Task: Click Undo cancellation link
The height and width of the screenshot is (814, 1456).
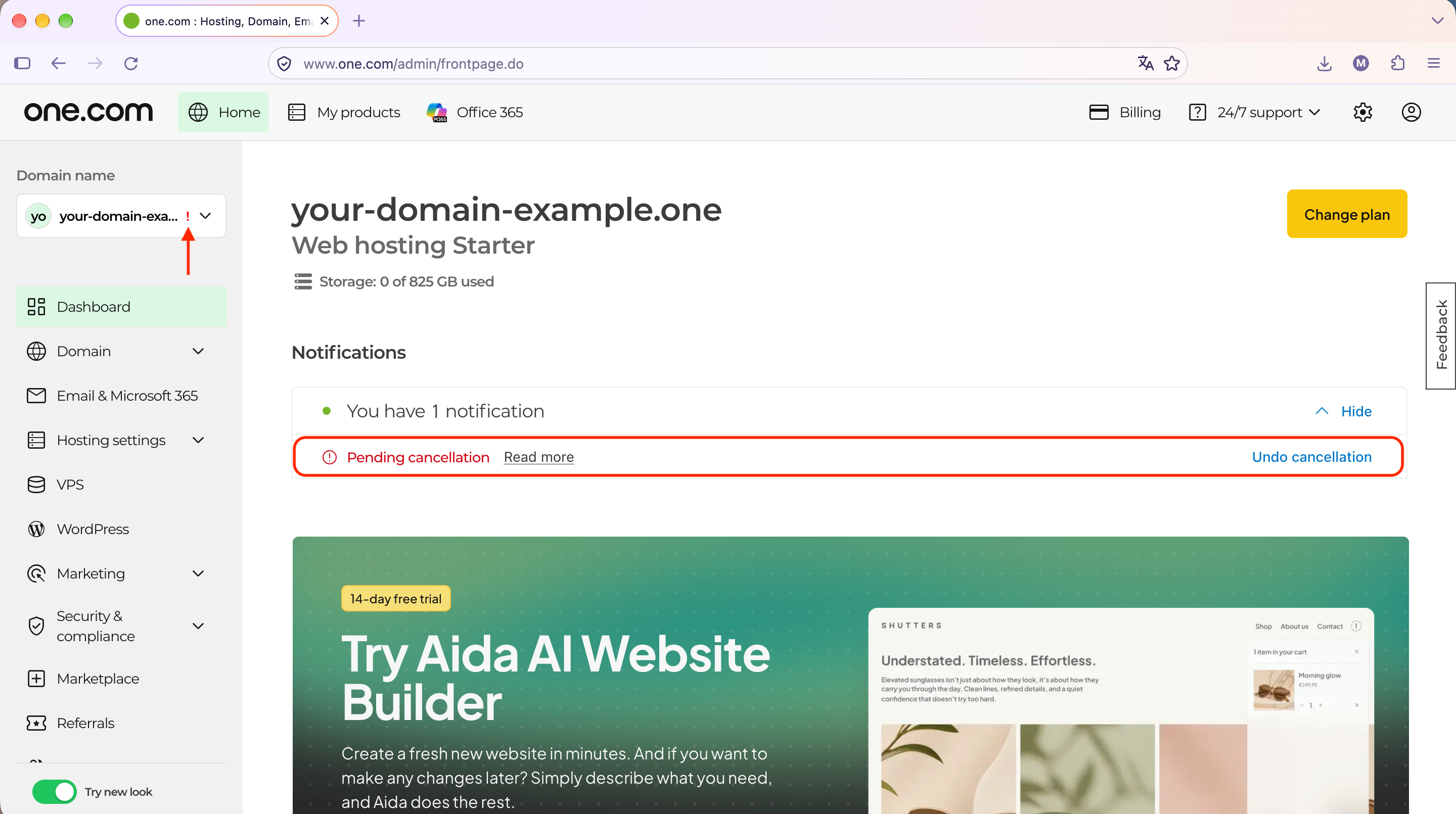Action: pos(1311,457)
